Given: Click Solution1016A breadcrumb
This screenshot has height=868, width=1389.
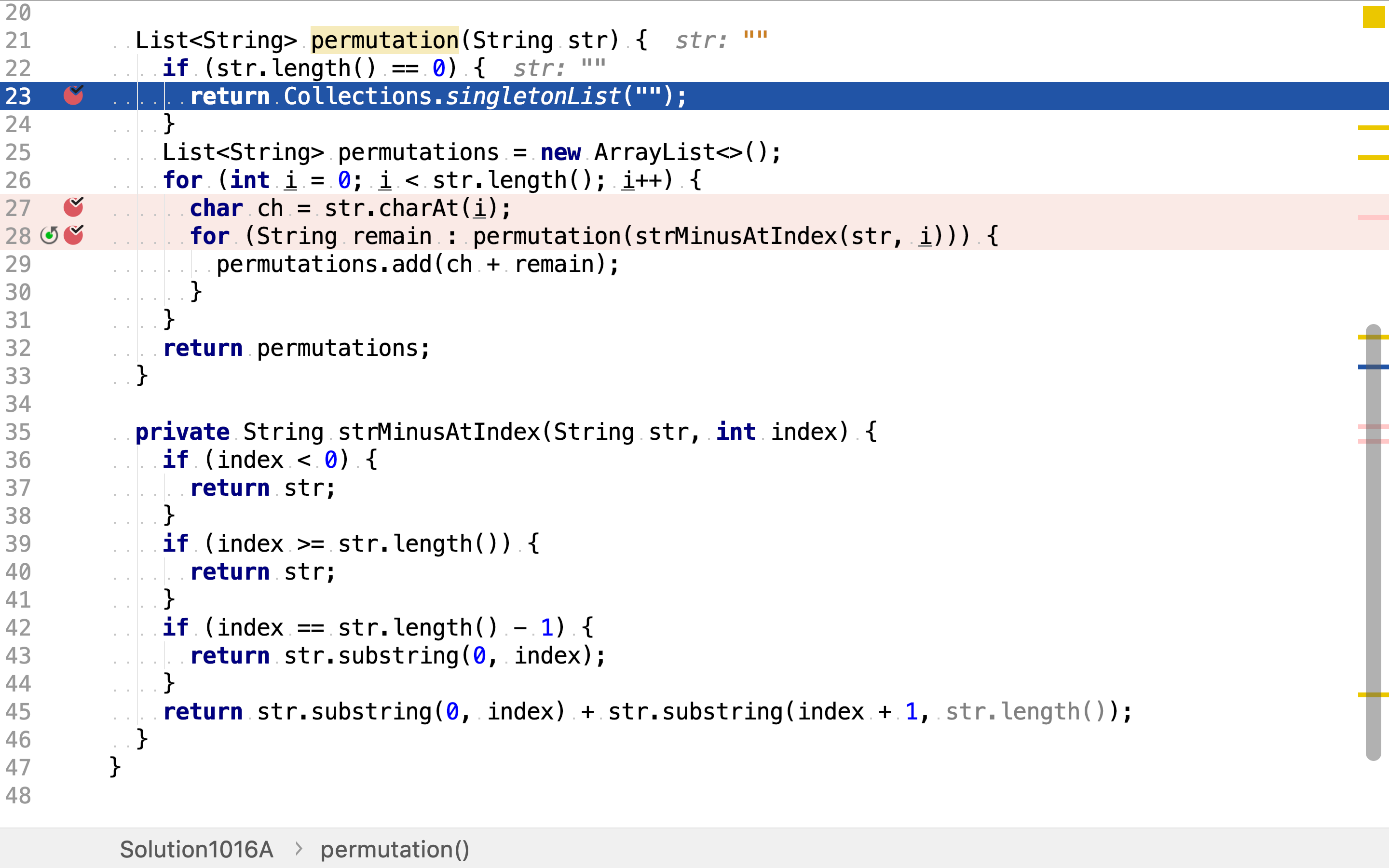Looking at the screenshot, I should click(x=196, y=849).
